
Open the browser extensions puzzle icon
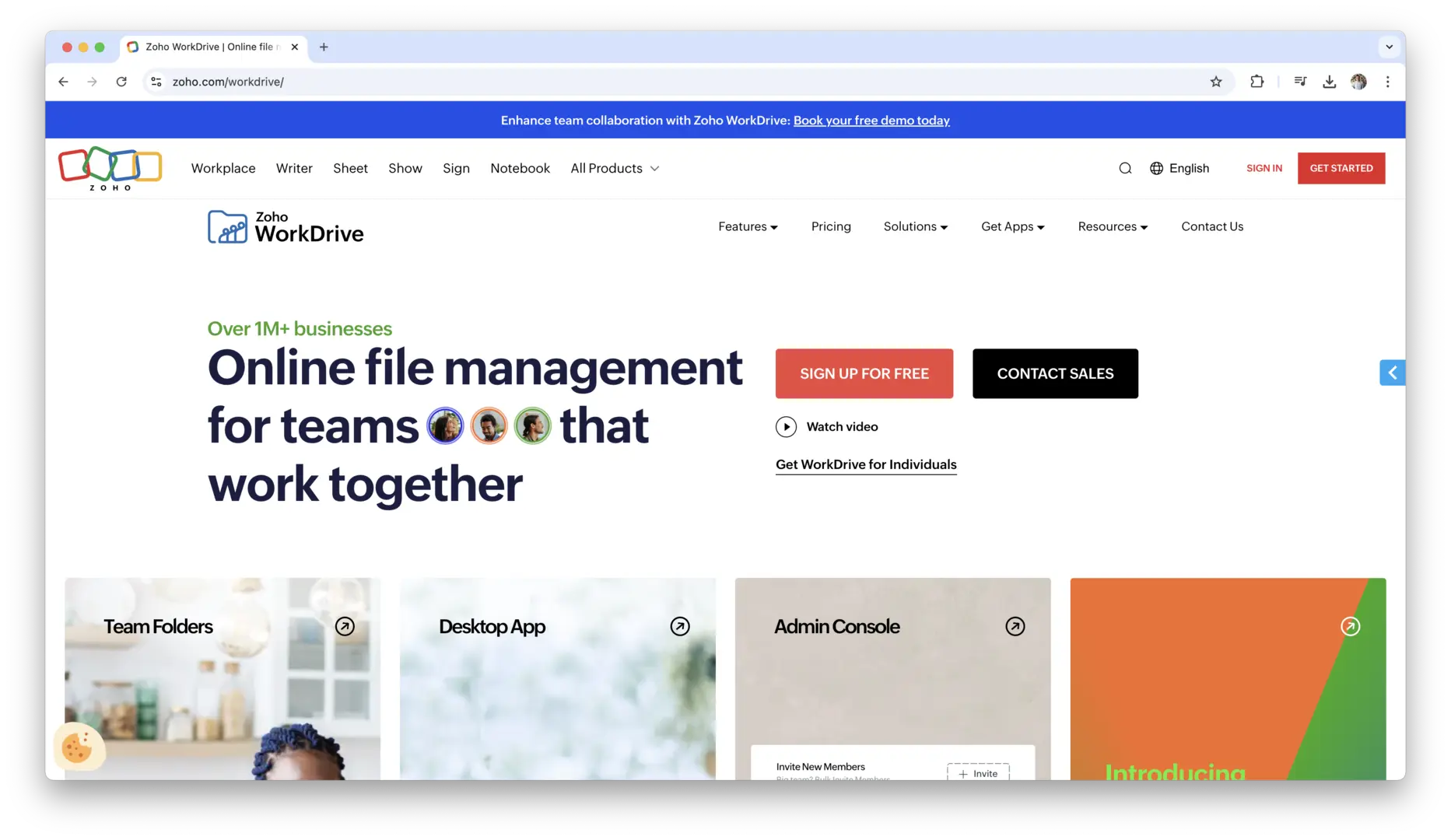point(1257,82)
